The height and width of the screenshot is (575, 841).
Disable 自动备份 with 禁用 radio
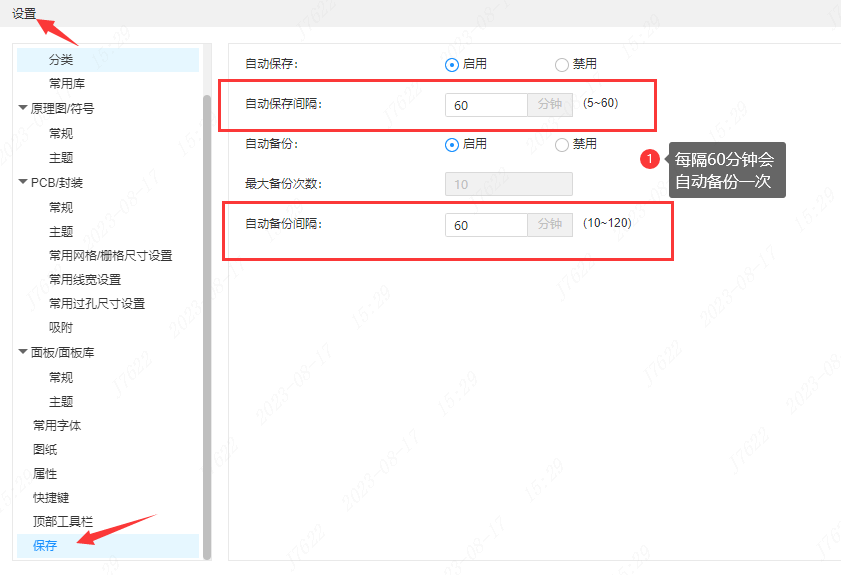(562, 145)
